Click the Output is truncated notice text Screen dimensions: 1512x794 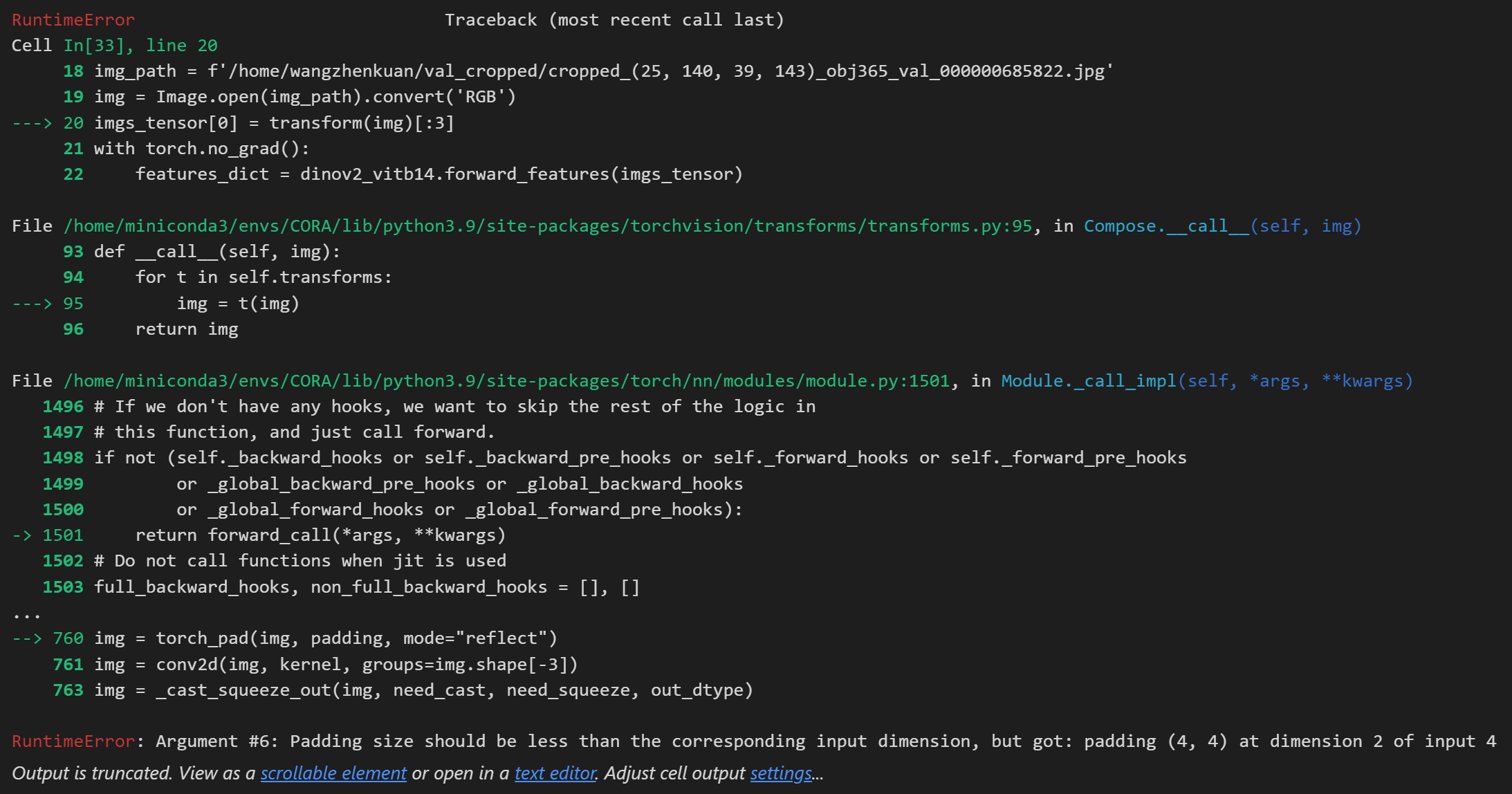point(418,773)
